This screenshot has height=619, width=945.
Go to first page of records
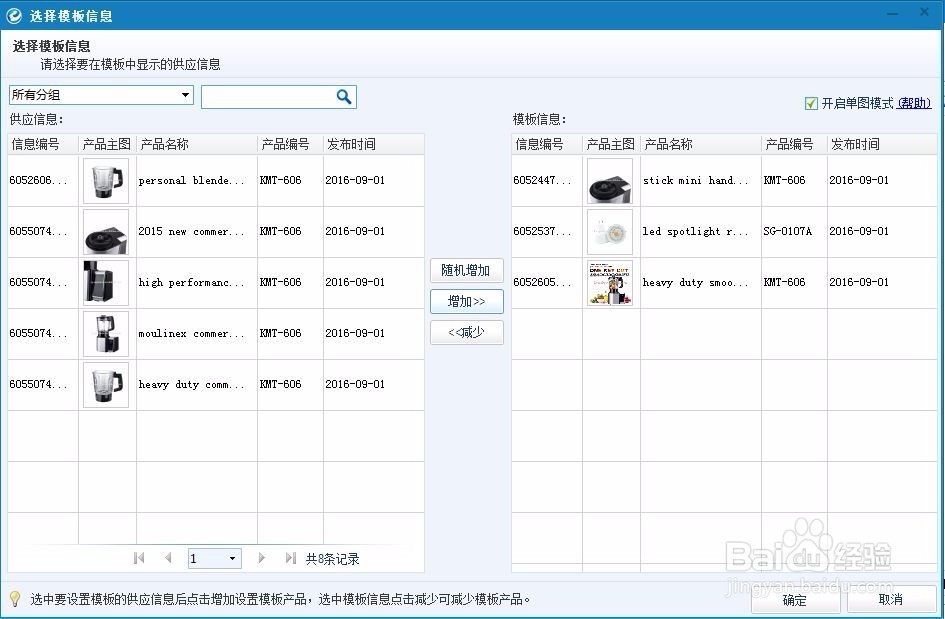(139, 558)
